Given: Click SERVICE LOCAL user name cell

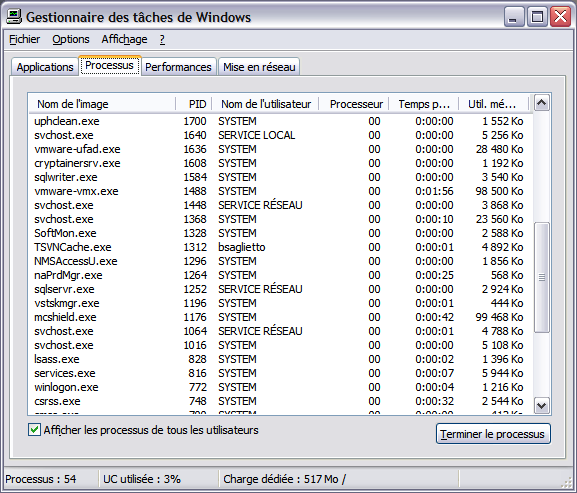Looking at the screenshot, I should (256, 135).
